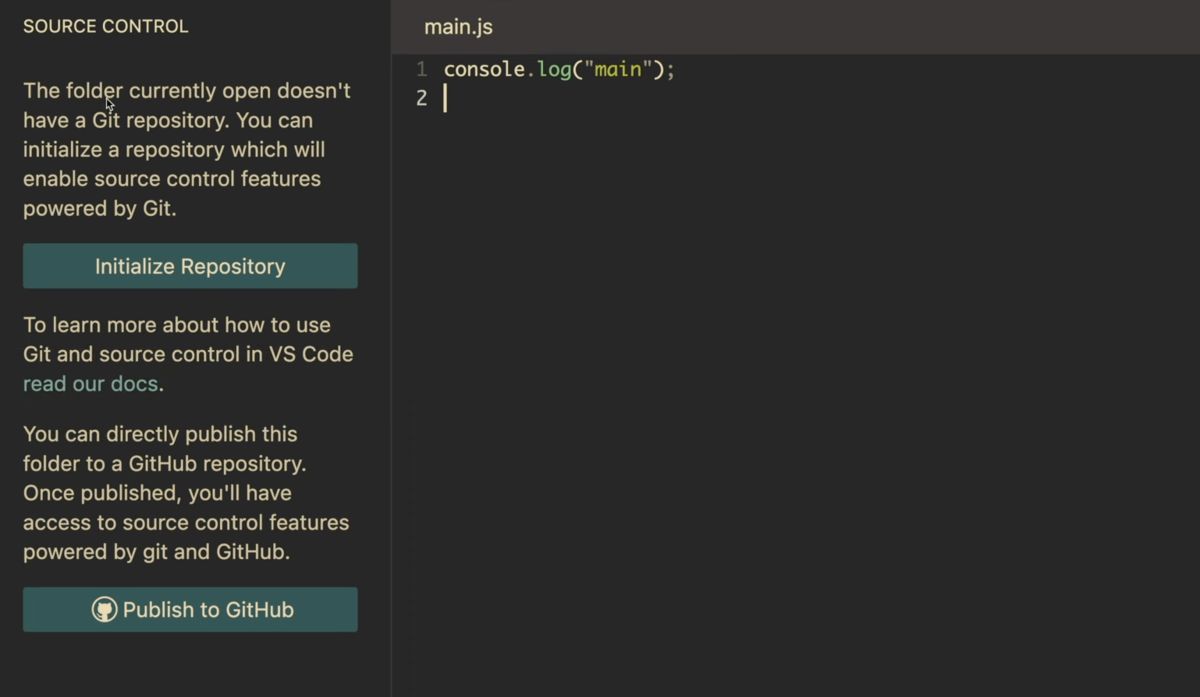Click the semicolon ending line 1
The width and height of the screenshot is (1200, 697).
pyautogui.click(x=671, y=70)
